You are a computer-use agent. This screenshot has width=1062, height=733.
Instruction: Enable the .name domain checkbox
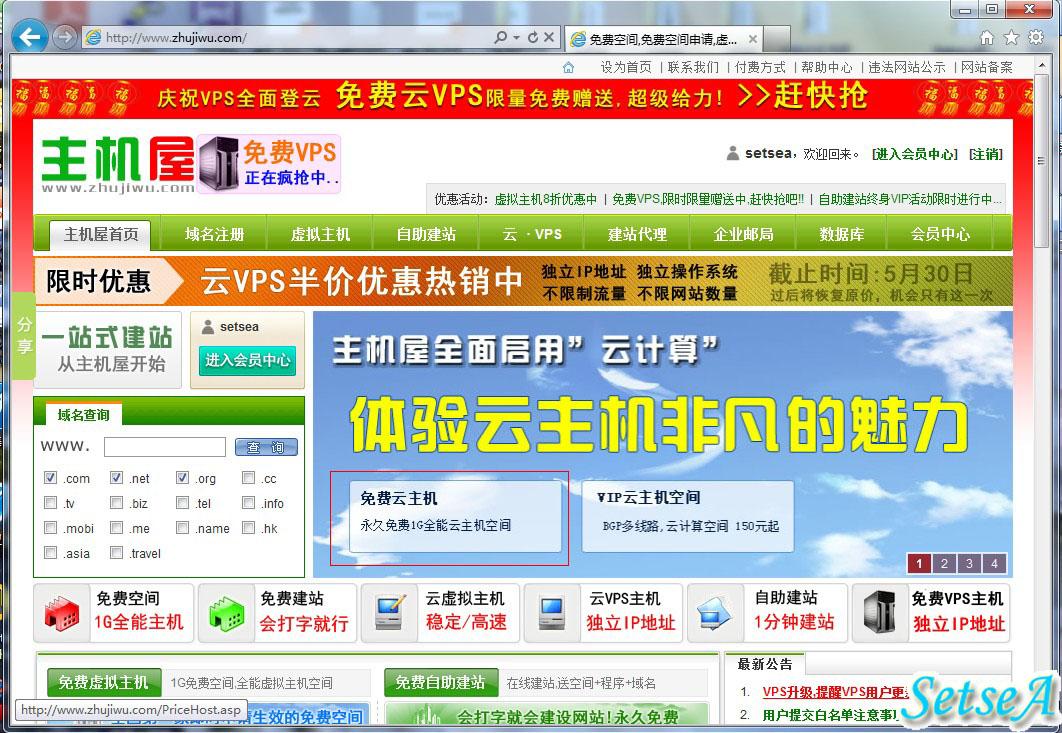tap(182, 527)
